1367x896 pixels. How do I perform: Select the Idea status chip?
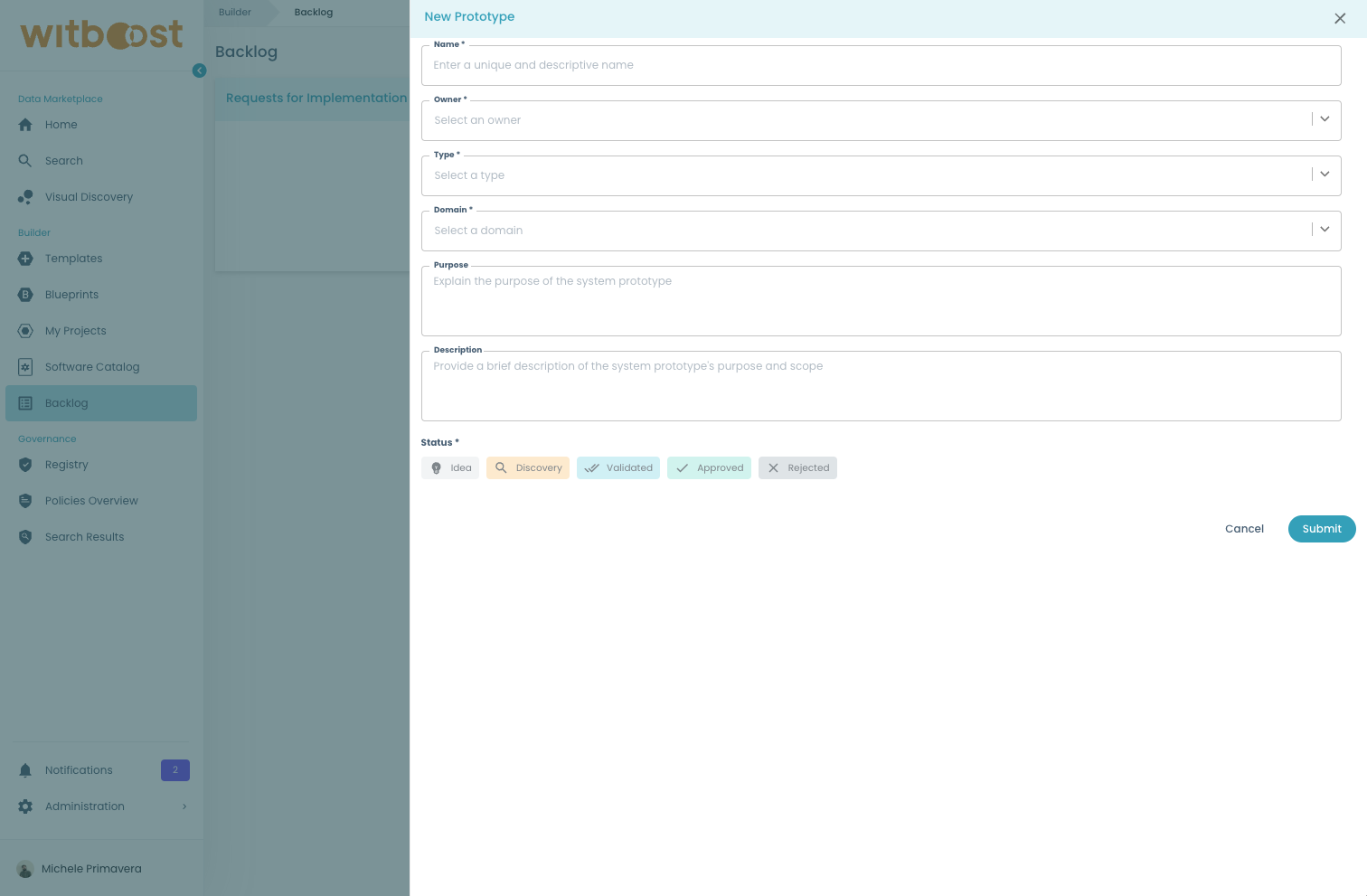click(x=449, y=467)
